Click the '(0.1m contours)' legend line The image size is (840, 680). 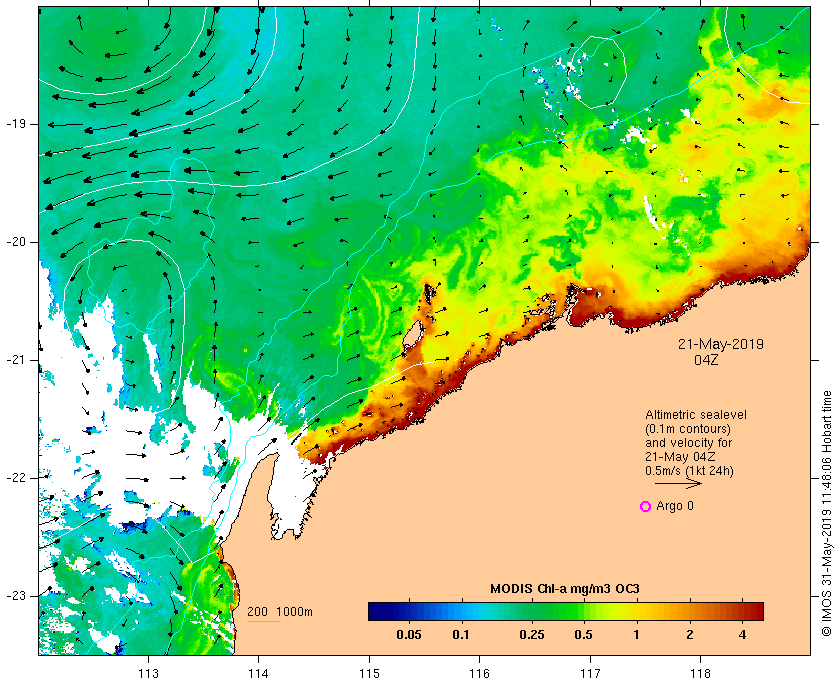tap(688, 429)
